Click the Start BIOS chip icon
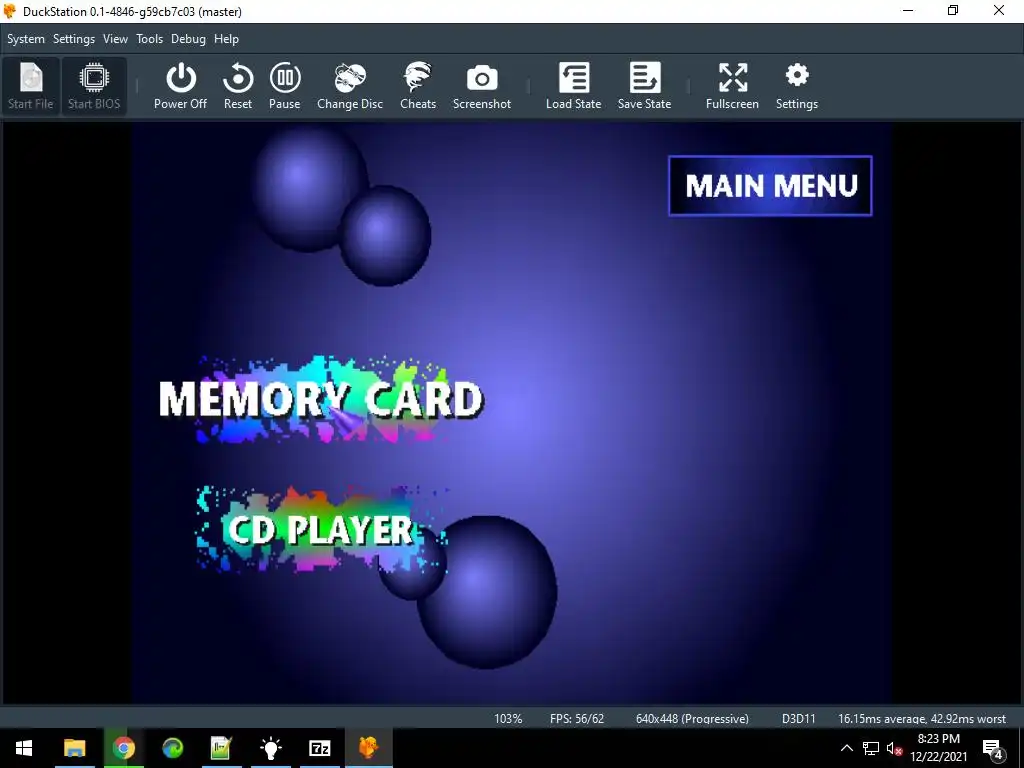Screen dimensions: 1024x768 click(x=94, y=86)
